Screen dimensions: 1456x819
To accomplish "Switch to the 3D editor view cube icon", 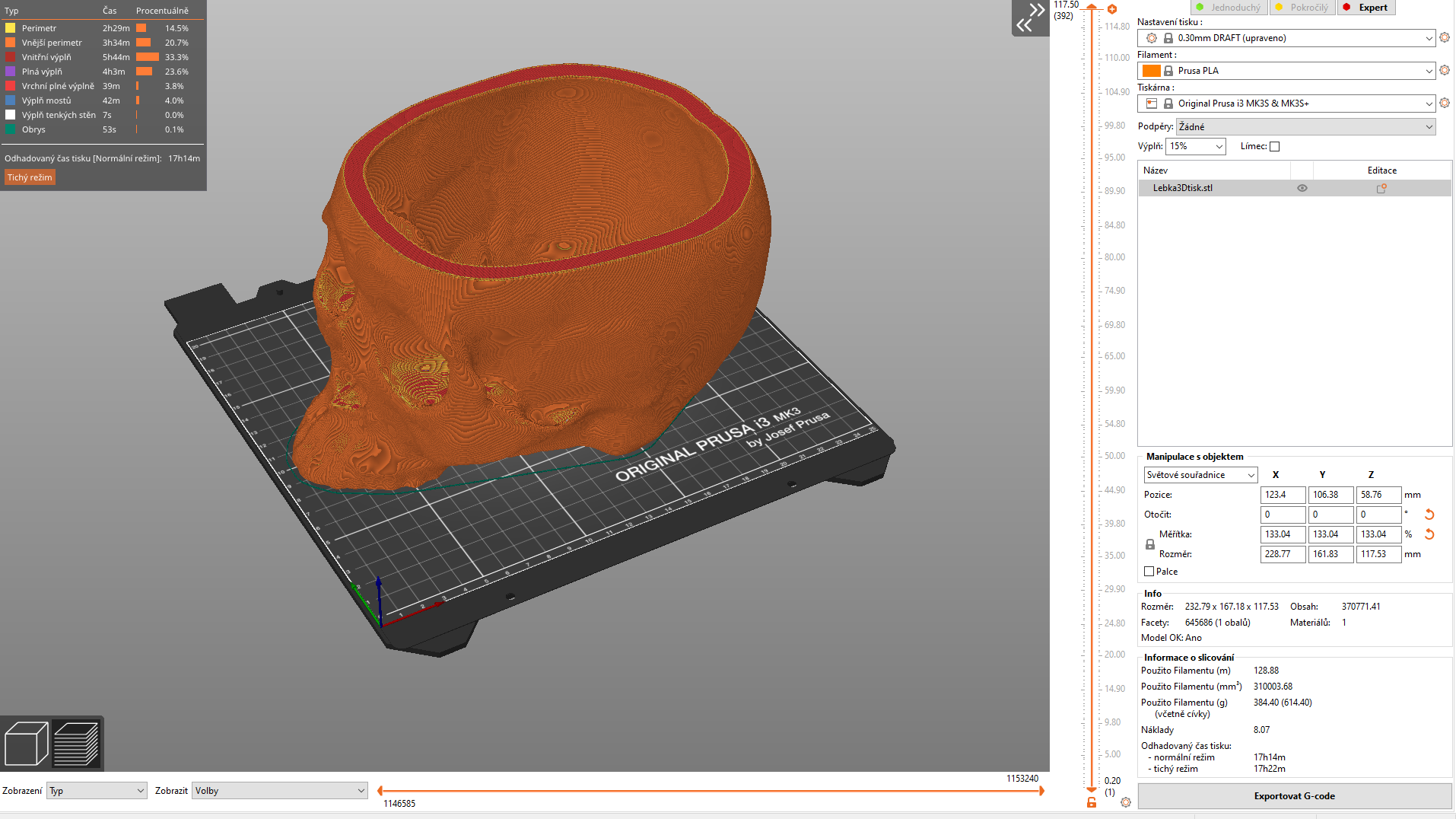I will click(27, 743).
